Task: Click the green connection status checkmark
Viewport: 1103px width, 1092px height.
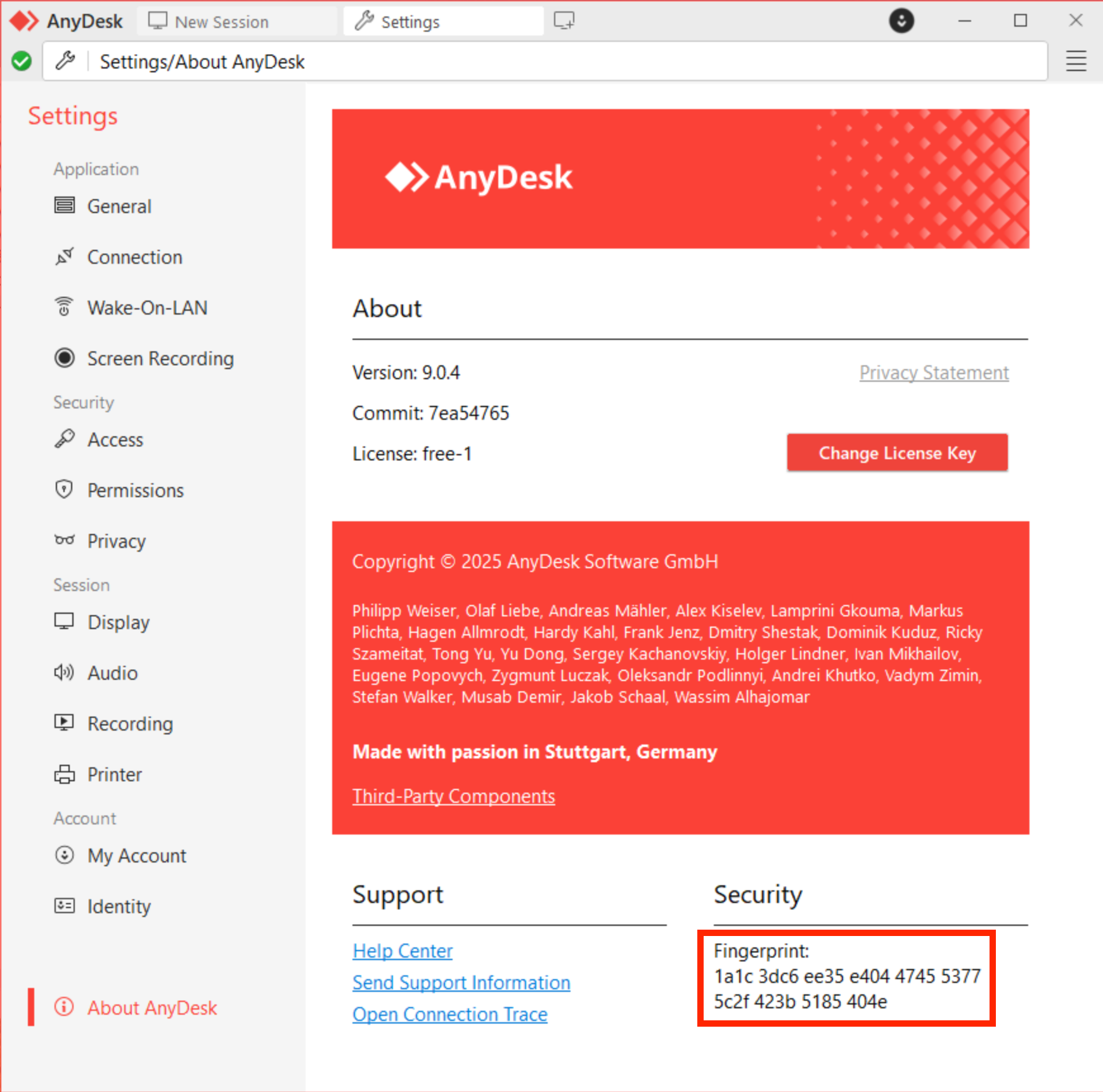Action: pyautogui.click(x=22, y=61)
